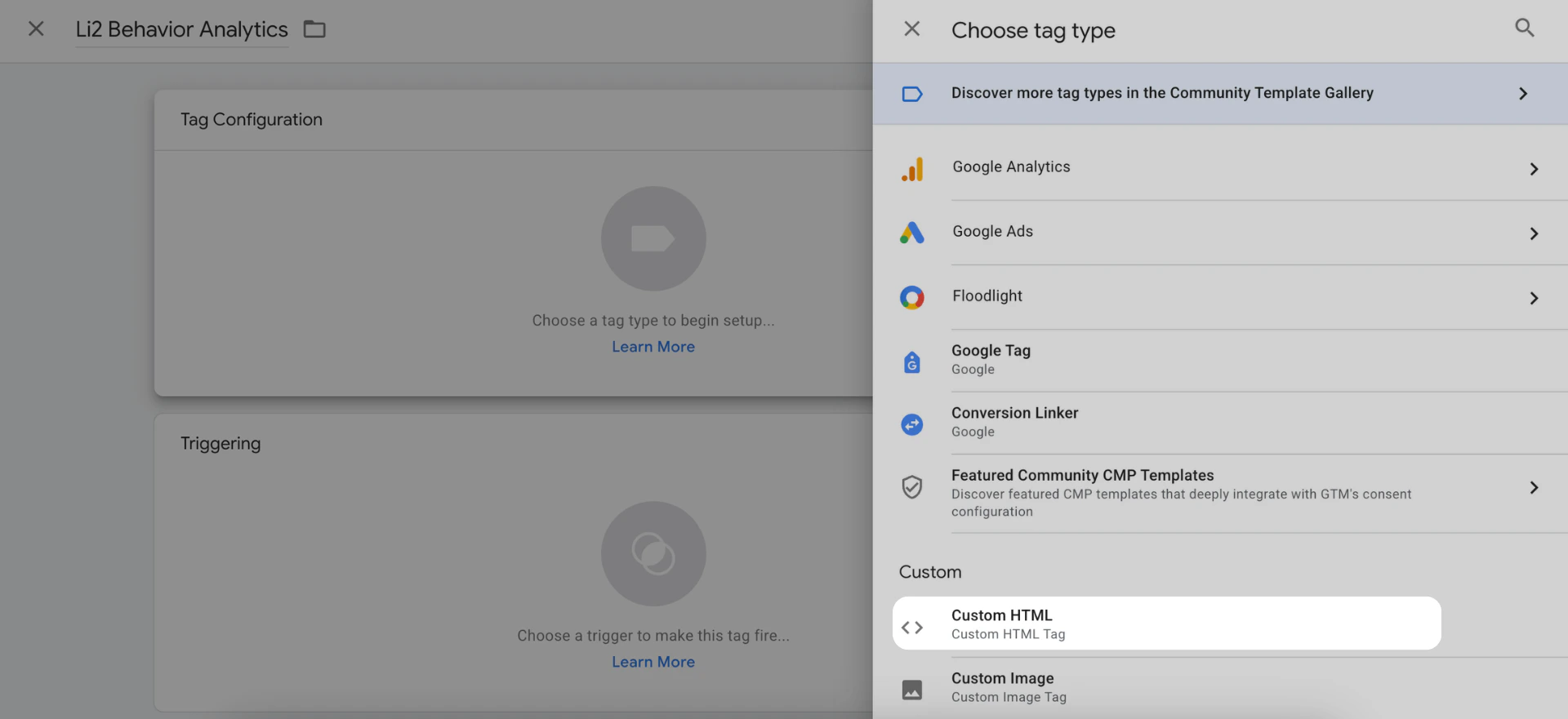
Task: Click the Floodlight ring icon
Action: coord(912,297)
